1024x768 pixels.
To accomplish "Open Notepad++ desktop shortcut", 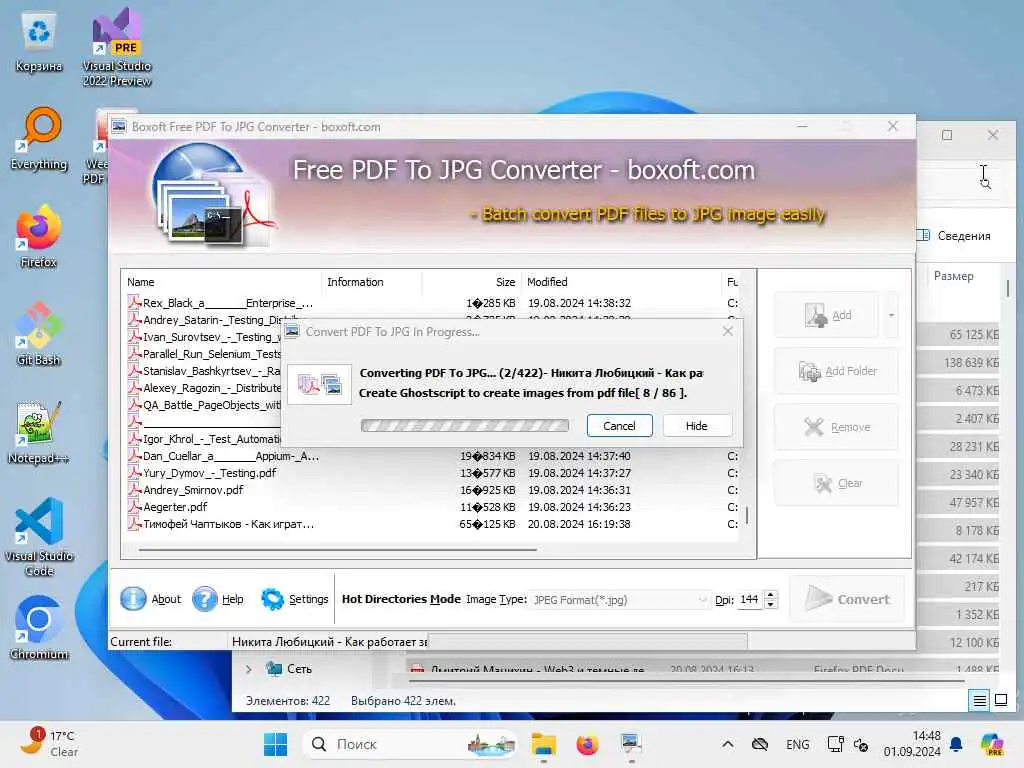I will [39, 432].
